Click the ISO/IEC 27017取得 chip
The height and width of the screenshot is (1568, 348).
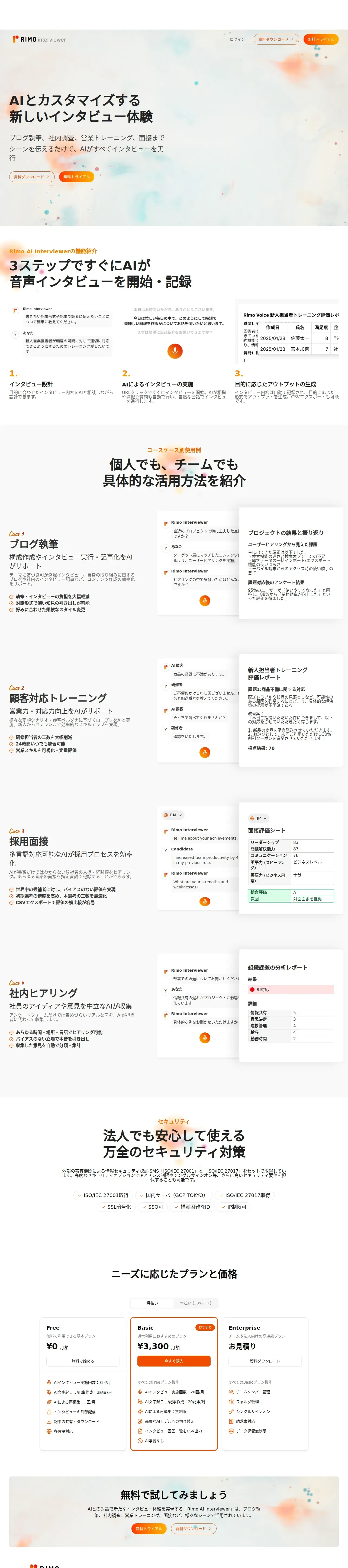pos(244,1195)
